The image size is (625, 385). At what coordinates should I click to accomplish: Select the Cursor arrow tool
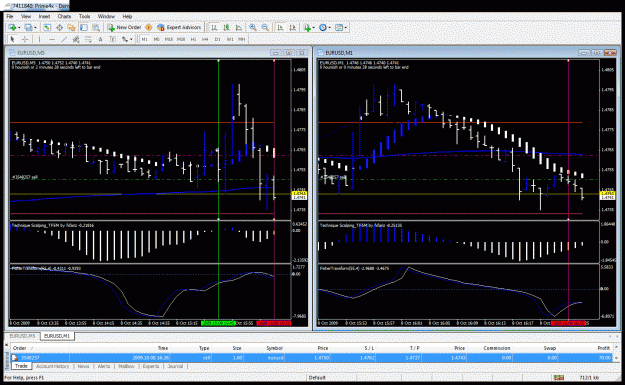(12, 39)
